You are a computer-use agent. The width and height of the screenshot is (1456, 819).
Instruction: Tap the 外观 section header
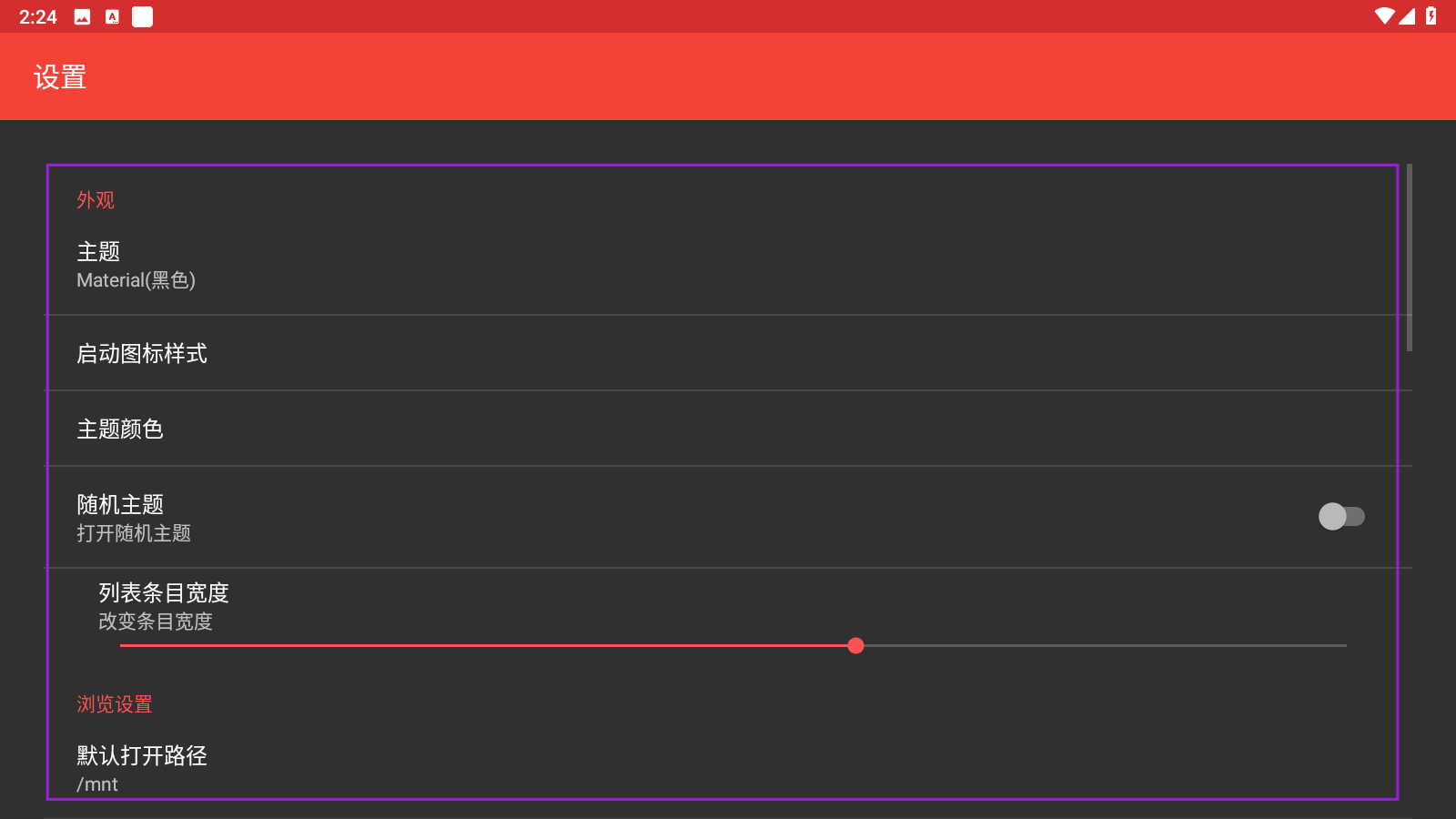(96, 200)
